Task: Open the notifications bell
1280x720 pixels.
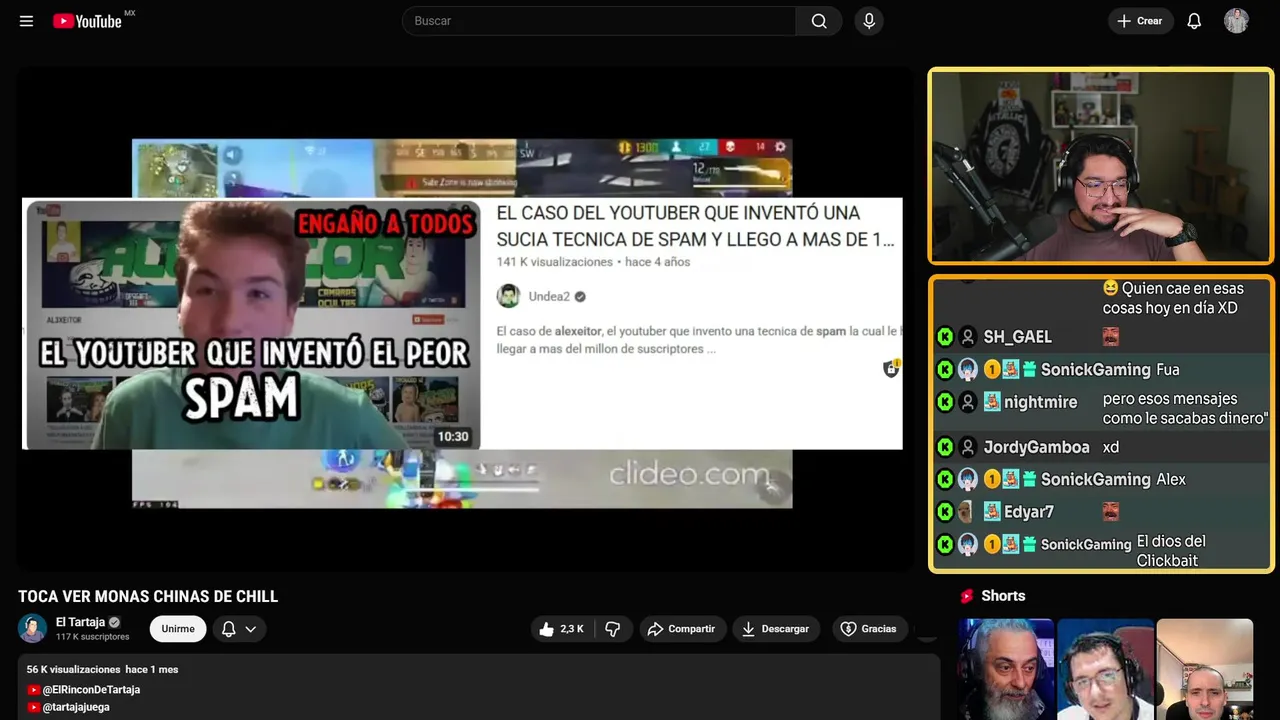Action: [1194, 21]
